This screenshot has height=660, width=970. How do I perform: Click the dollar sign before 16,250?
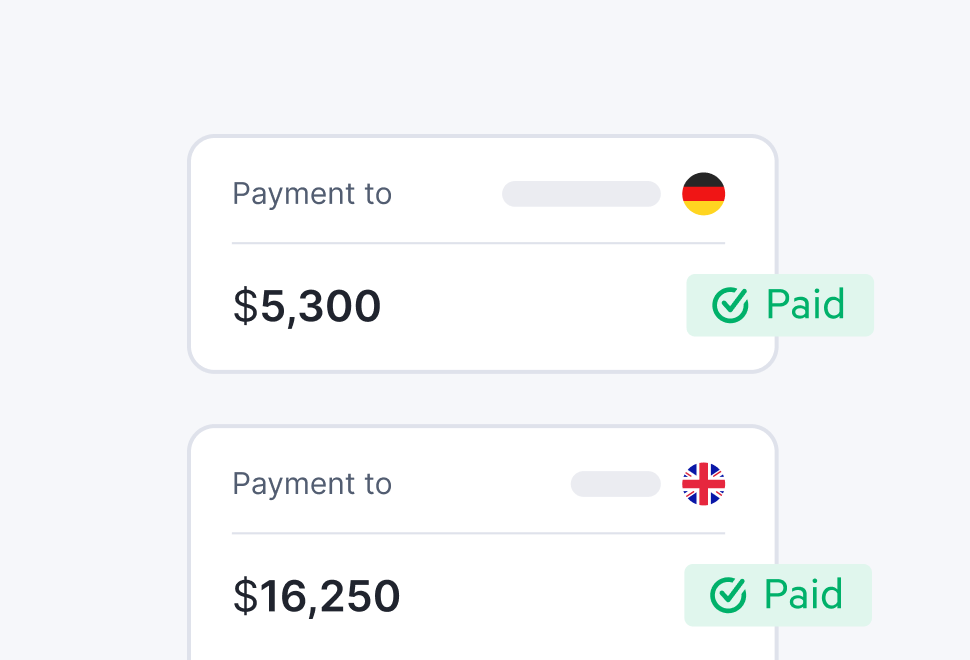pos(245,596)
